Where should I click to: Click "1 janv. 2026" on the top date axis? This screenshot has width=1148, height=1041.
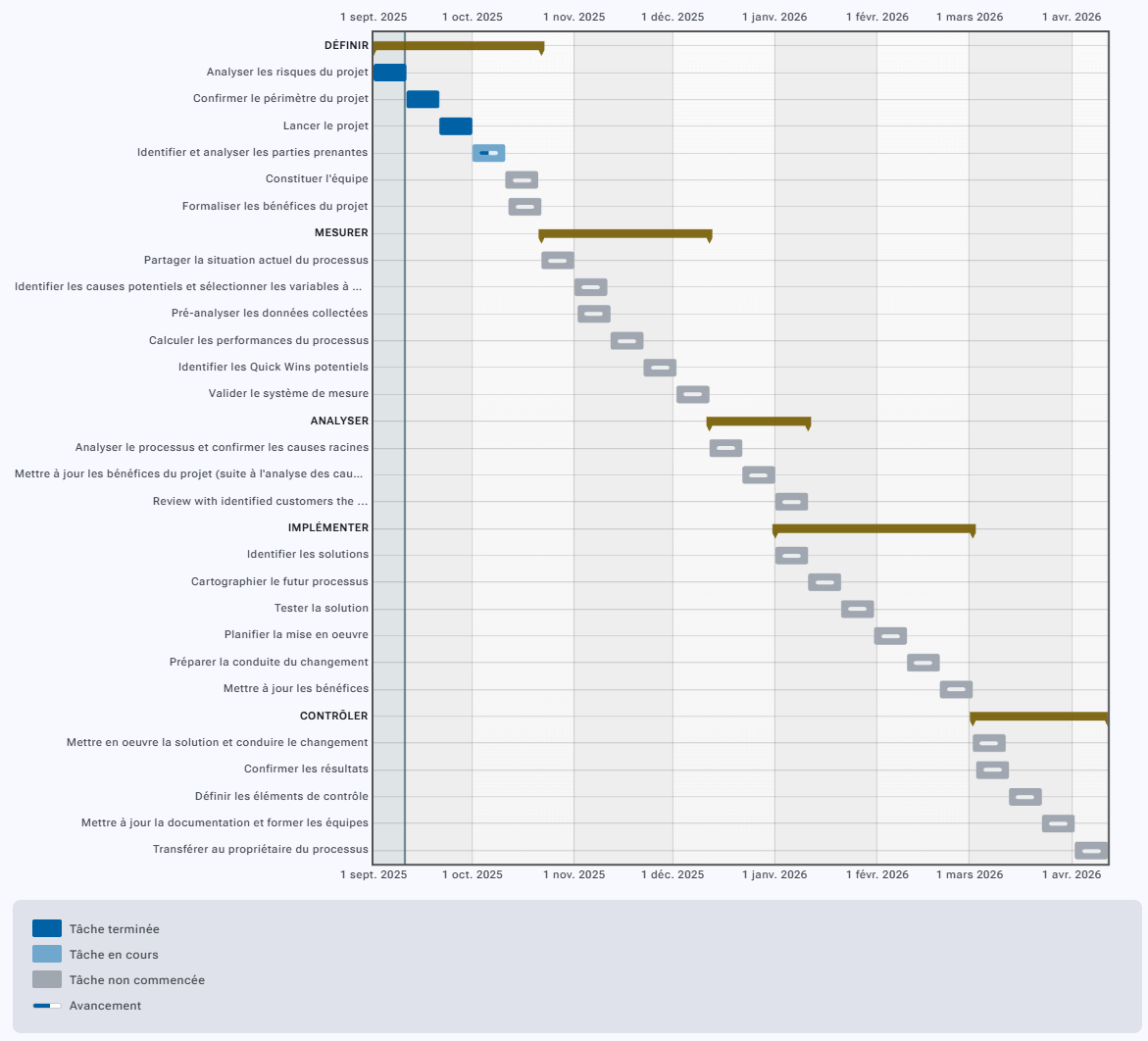coord(774,17)
